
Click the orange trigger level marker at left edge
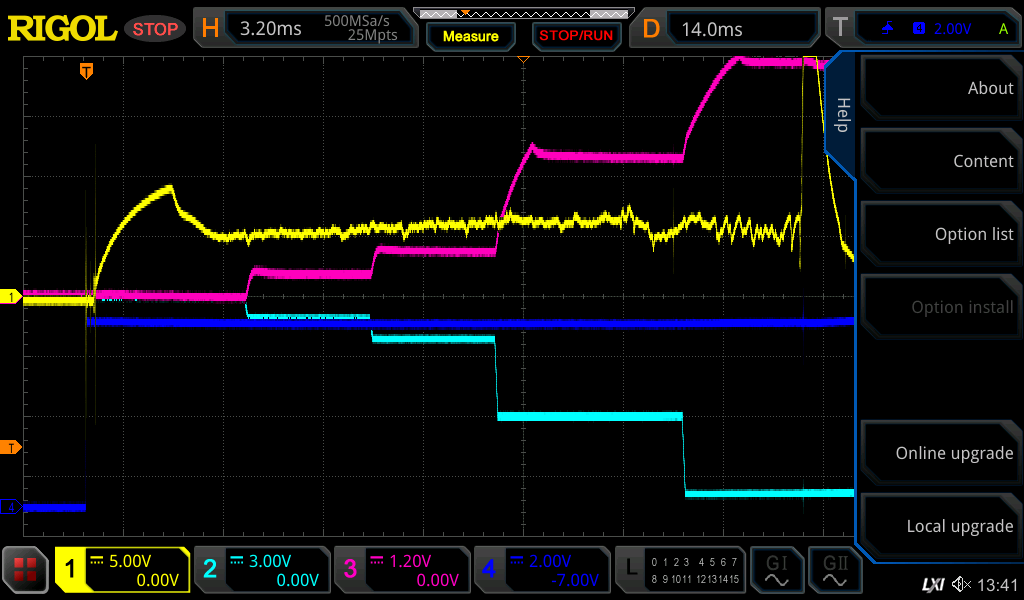coord(11,447)
